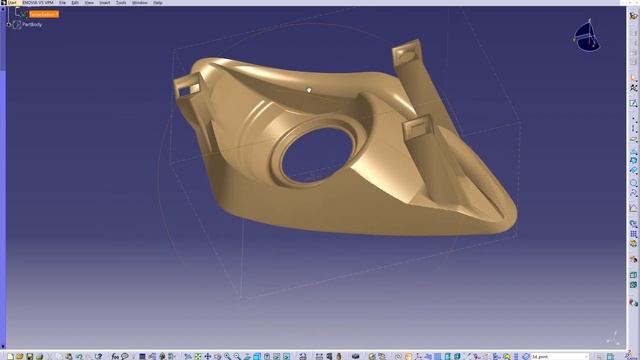Open the File menu
640x360 pixels.
pyautogui.click(x=62, y=2)
